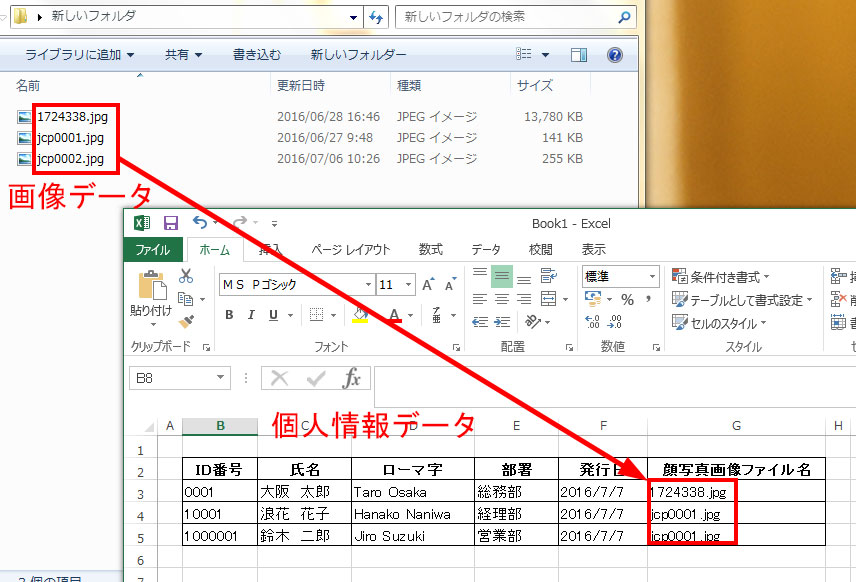Click 新しいフォルダー button in Explorer toolbar
856x582 pixels.
coord(358,55)
